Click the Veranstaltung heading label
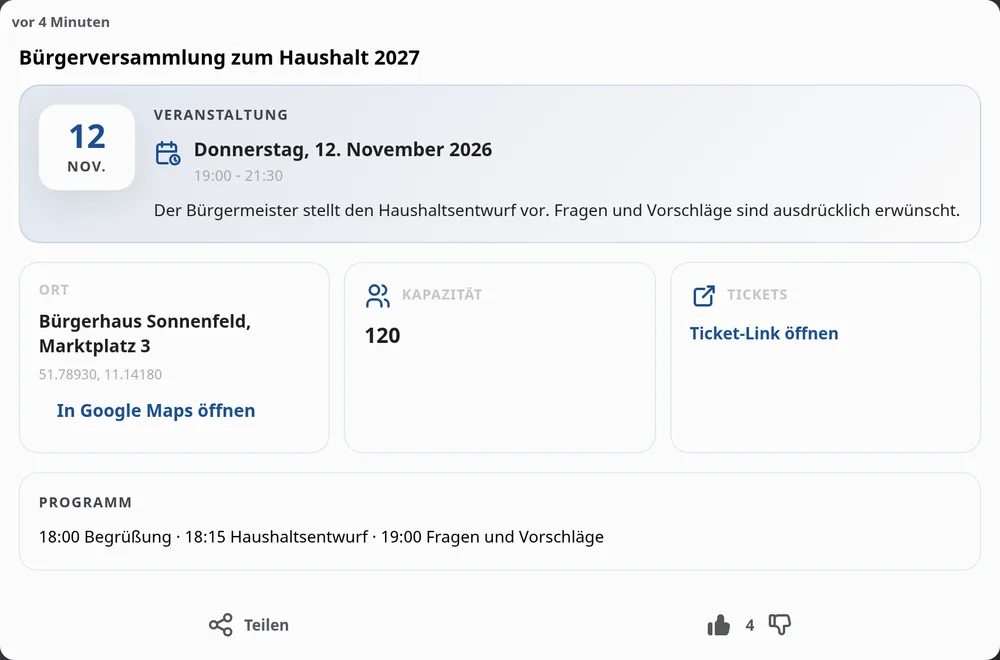Image resolution: width=1000 pixels, height=660 pixels. click(221, 115)
